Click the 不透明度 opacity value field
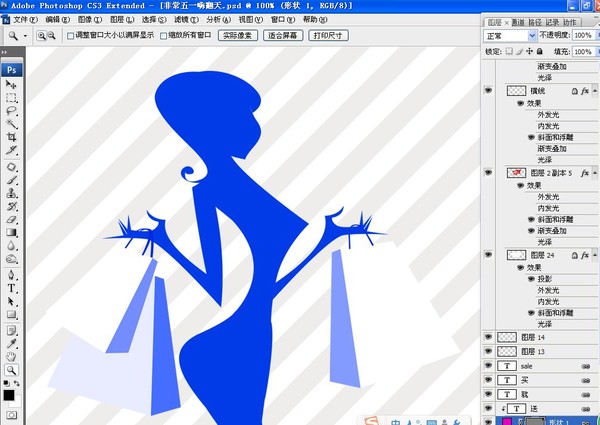600x425 pixels. click(x=584, y=35)
